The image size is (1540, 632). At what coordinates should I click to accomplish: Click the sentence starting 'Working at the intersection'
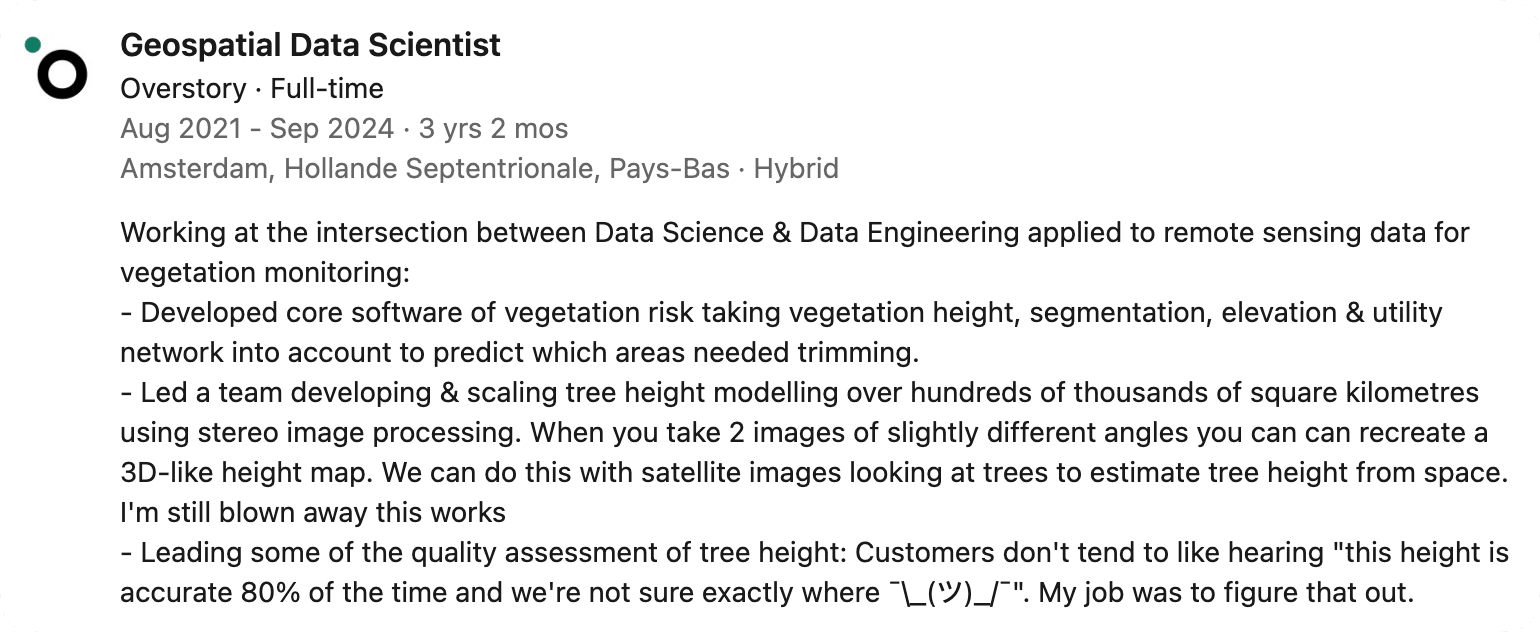pos(795,233)
